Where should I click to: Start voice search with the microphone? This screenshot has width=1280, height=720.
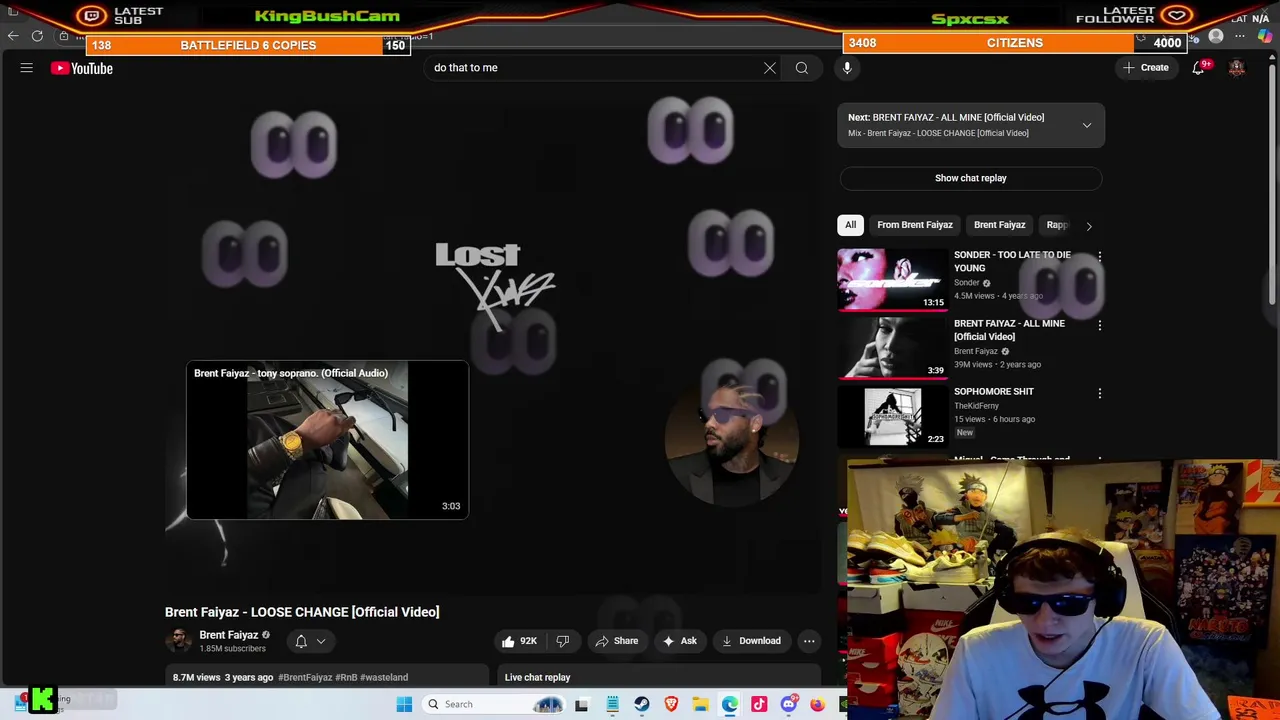847,68
